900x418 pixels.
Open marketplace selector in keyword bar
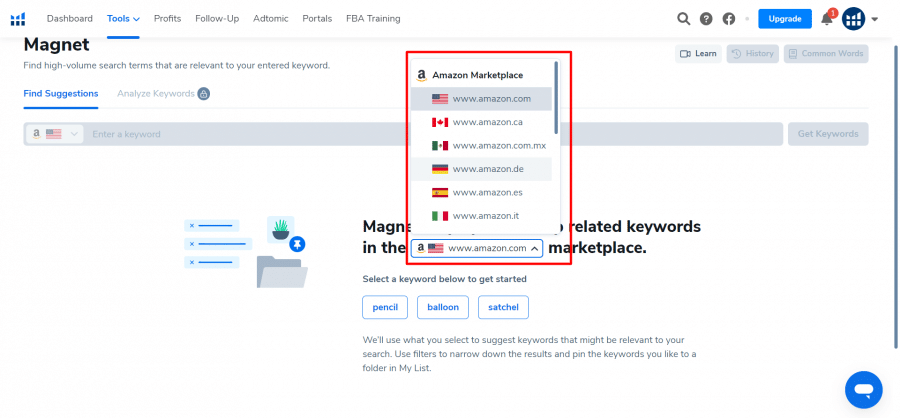pos(55,134)
